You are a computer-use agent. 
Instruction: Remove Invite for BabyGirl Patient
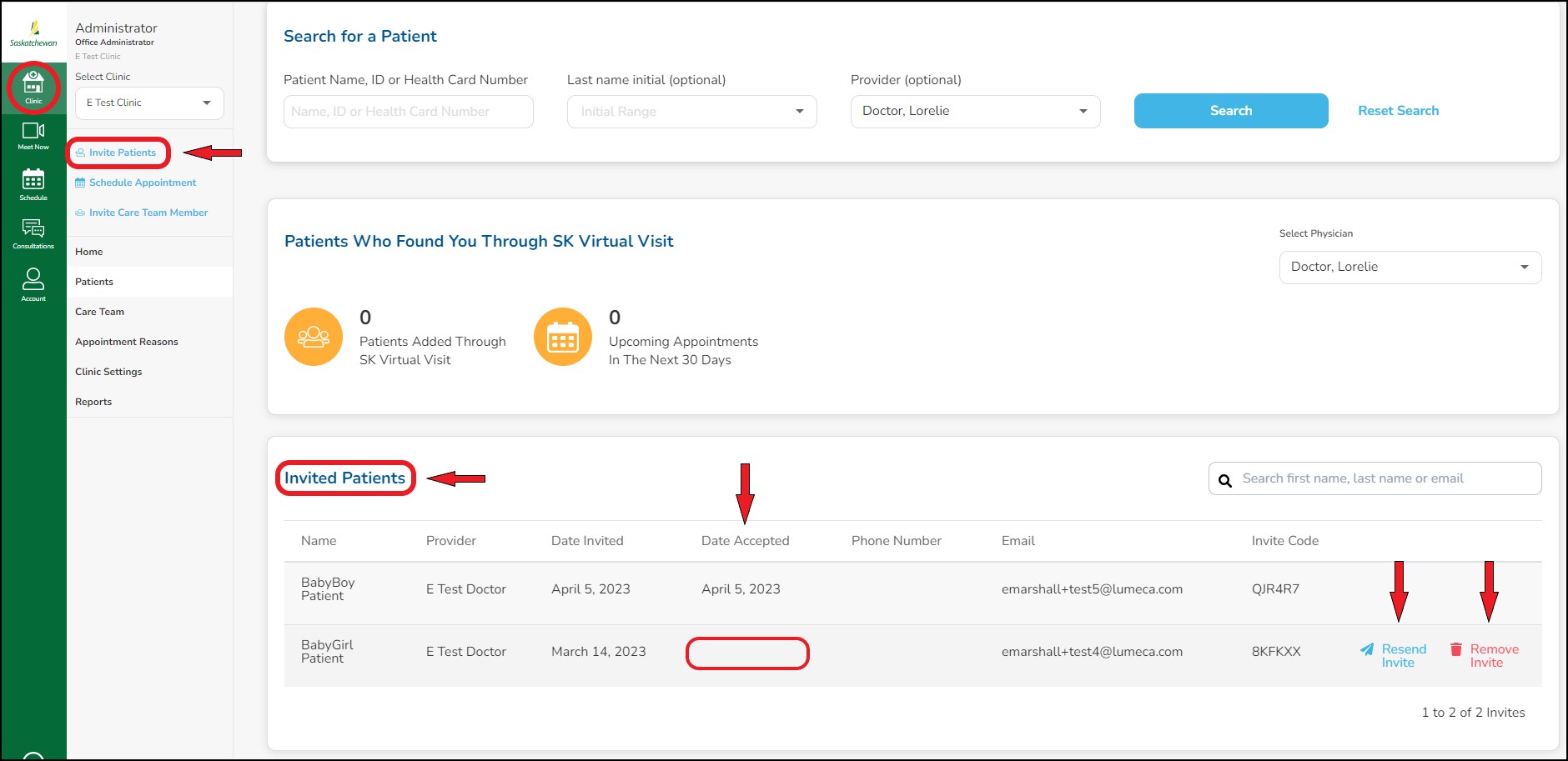[1485, 656]
